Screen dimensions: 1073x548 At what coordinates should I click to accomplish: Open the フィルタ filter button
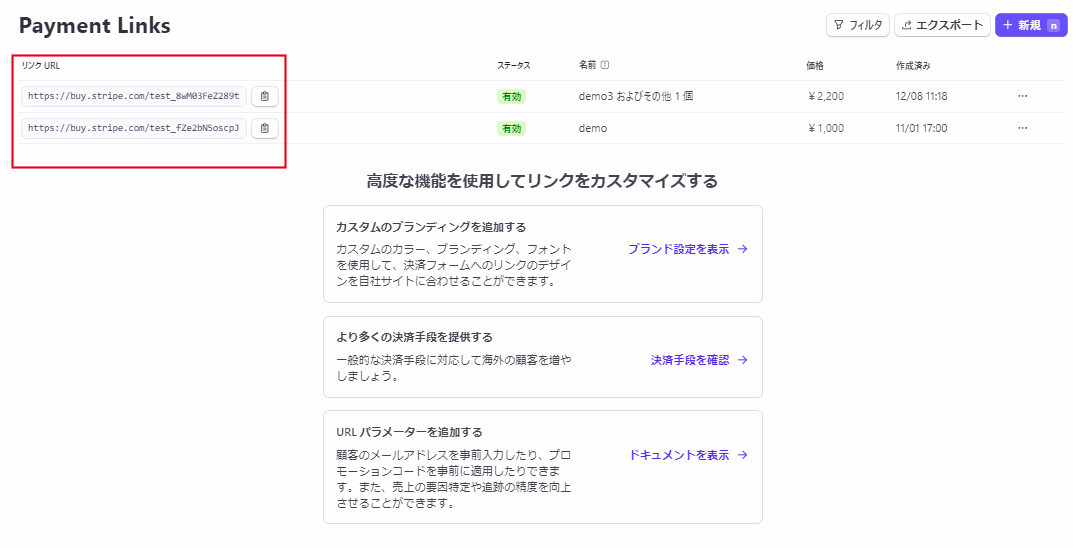pyautogui.click(x=857, y=25)
